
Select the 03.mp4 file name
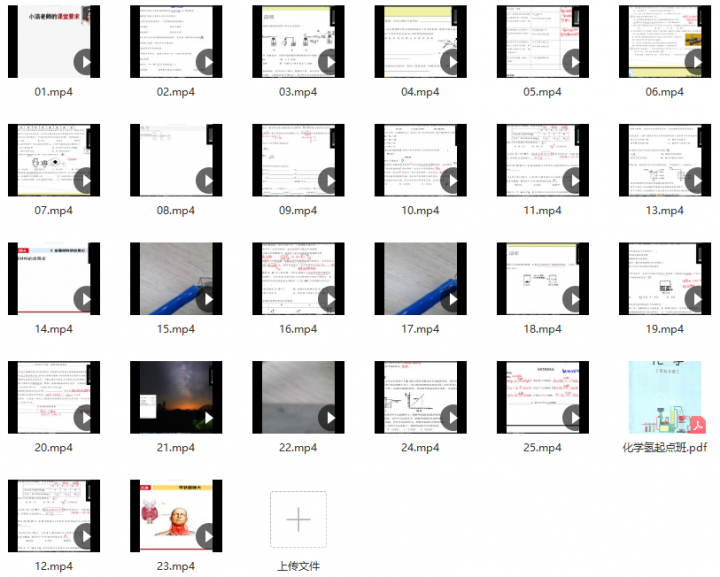pyautogui.click(x=298, y=92)
